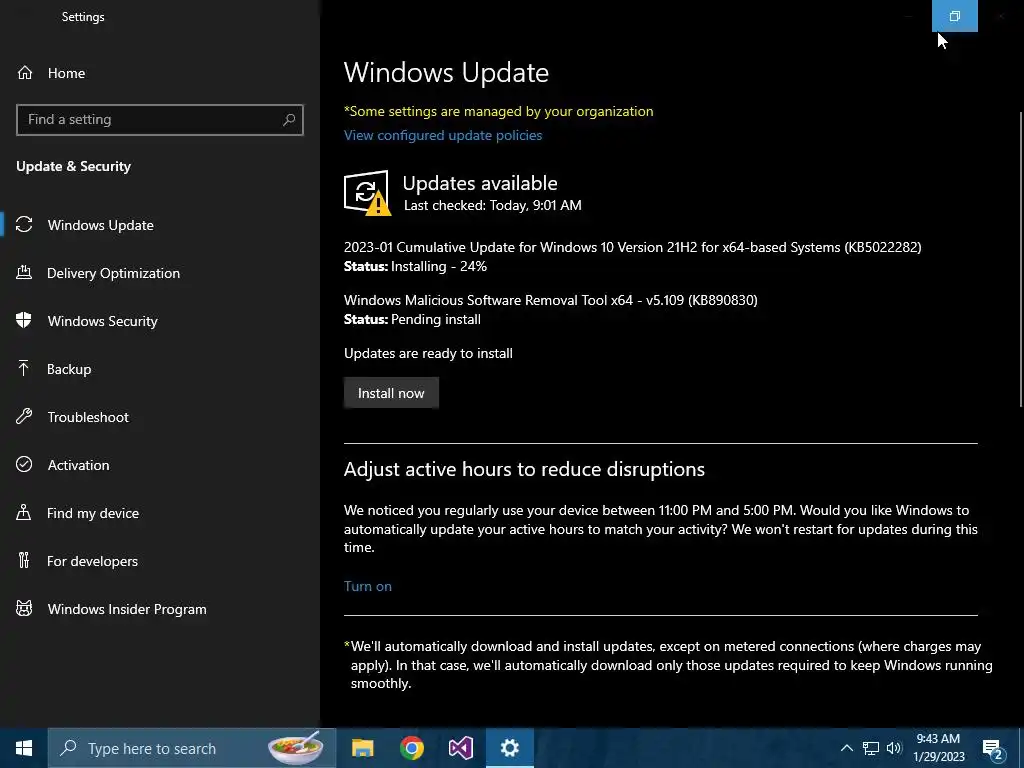Click the Windows Insider Program cat icon
This screenshot has width=1024, height=768.
pyautogui.click(x=24, y=609)
